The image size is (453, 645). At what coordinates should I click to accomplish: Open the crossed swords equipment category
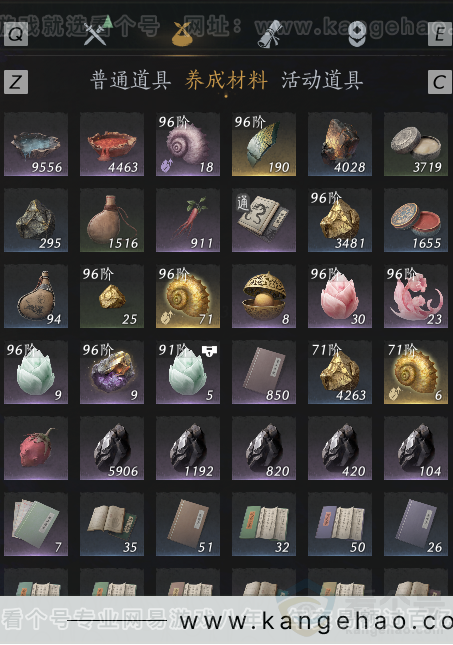[x=97, y=32]
